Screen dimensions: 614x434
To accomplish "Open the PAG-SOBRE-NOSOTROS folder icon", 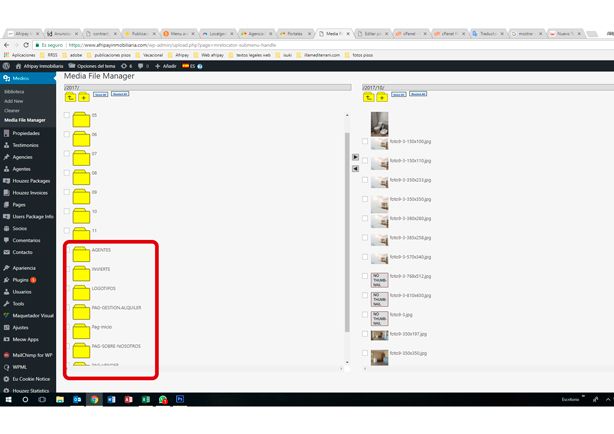I will (81, 350).
